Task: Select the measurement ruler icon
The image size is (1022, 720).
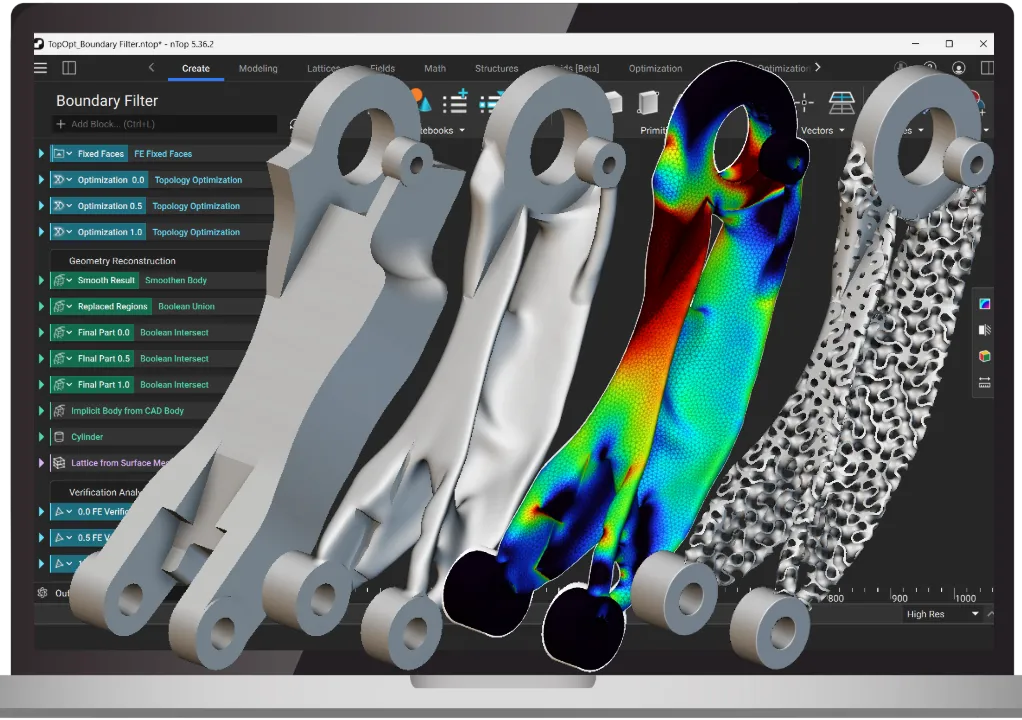Action: [x=984, y=382]
